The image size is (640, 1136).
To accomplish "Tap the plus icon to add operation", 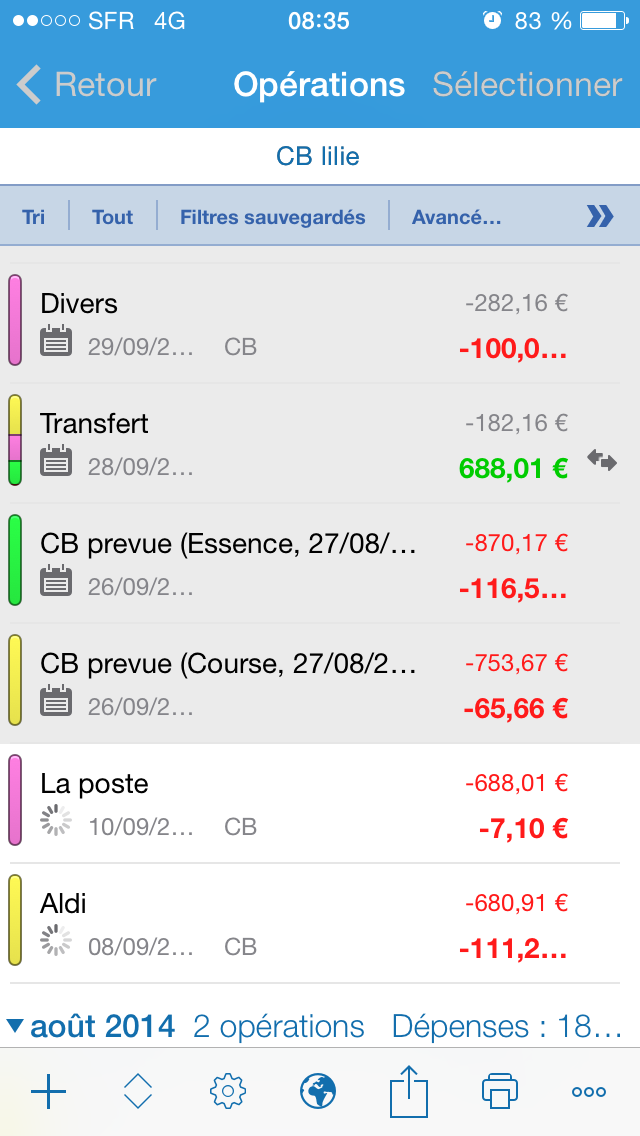I will pyautogui.click(x=48, y=1091).
